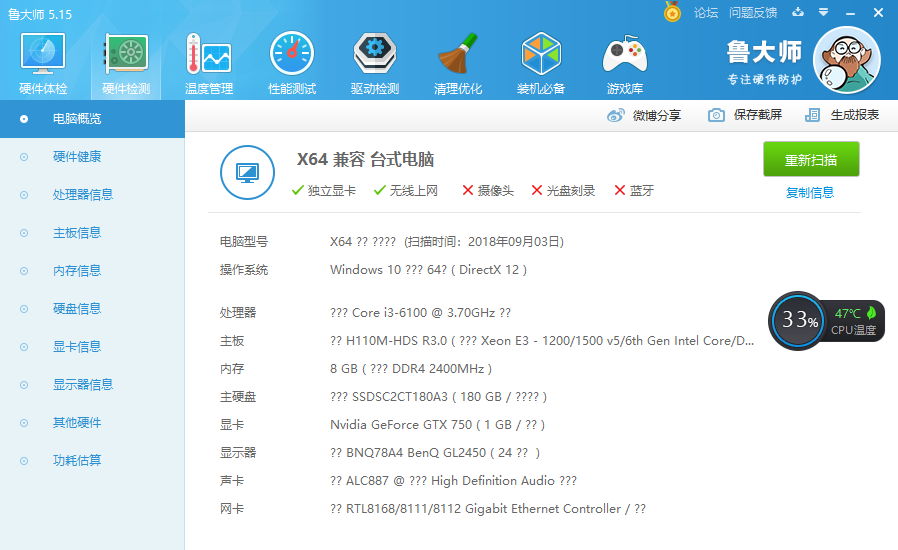Viewport: 898px width, 550px height.
Task: Click the 重新扫描 rescan button
Action: (x=811, y=159)
